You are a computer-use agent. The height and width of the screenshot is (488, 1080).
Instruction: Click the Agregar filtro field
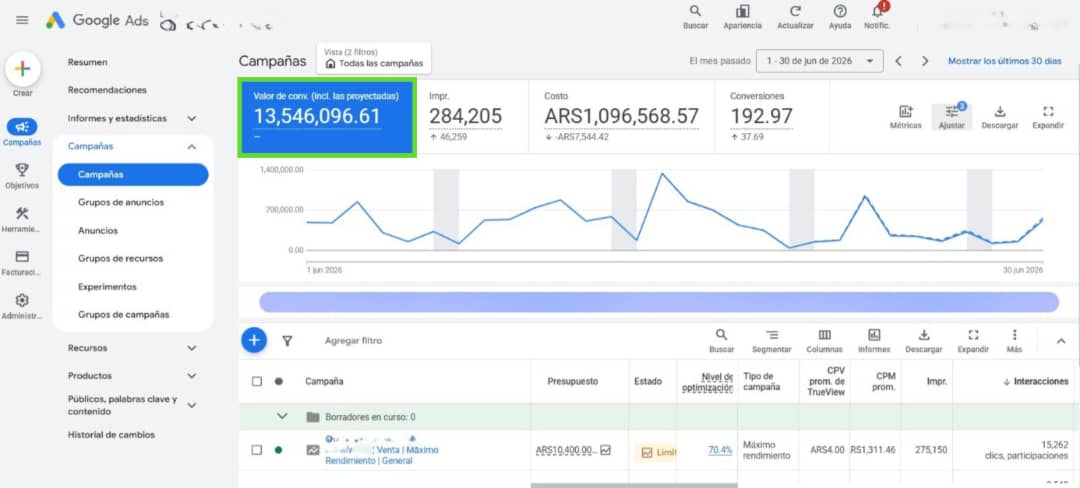pyautogui.click(x=353, y=341)
